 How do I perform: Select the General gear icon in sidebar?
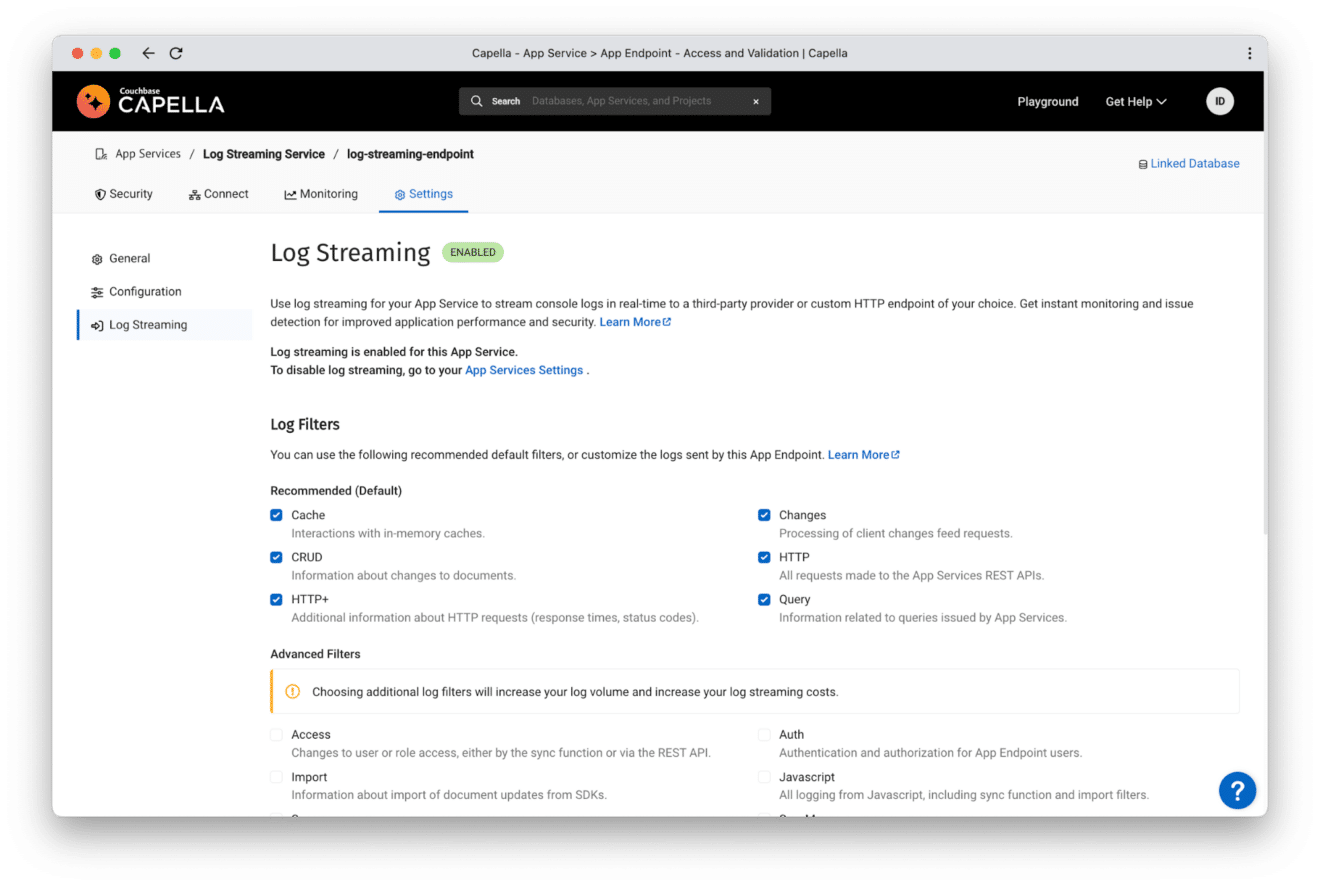[97, 258]
